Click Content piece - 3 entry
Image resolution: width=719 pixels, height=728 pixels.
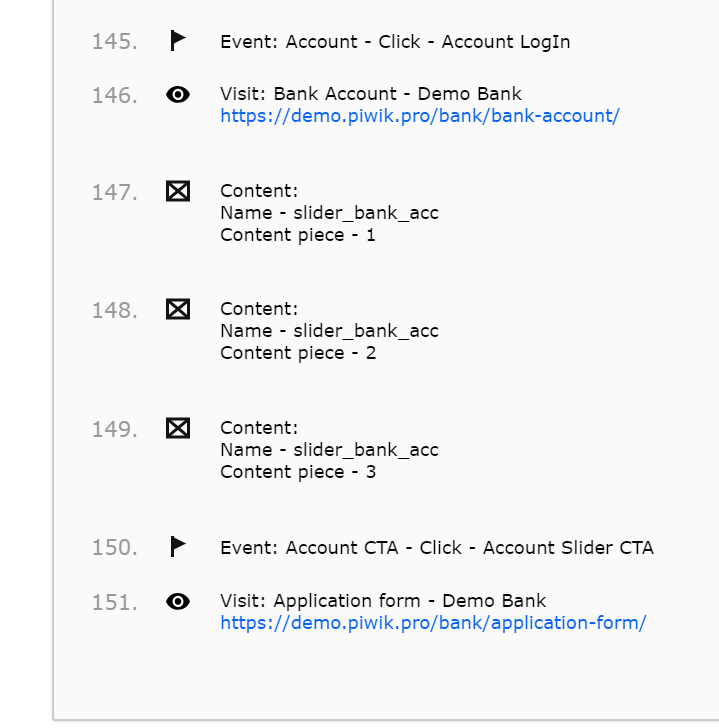[298, 472]
